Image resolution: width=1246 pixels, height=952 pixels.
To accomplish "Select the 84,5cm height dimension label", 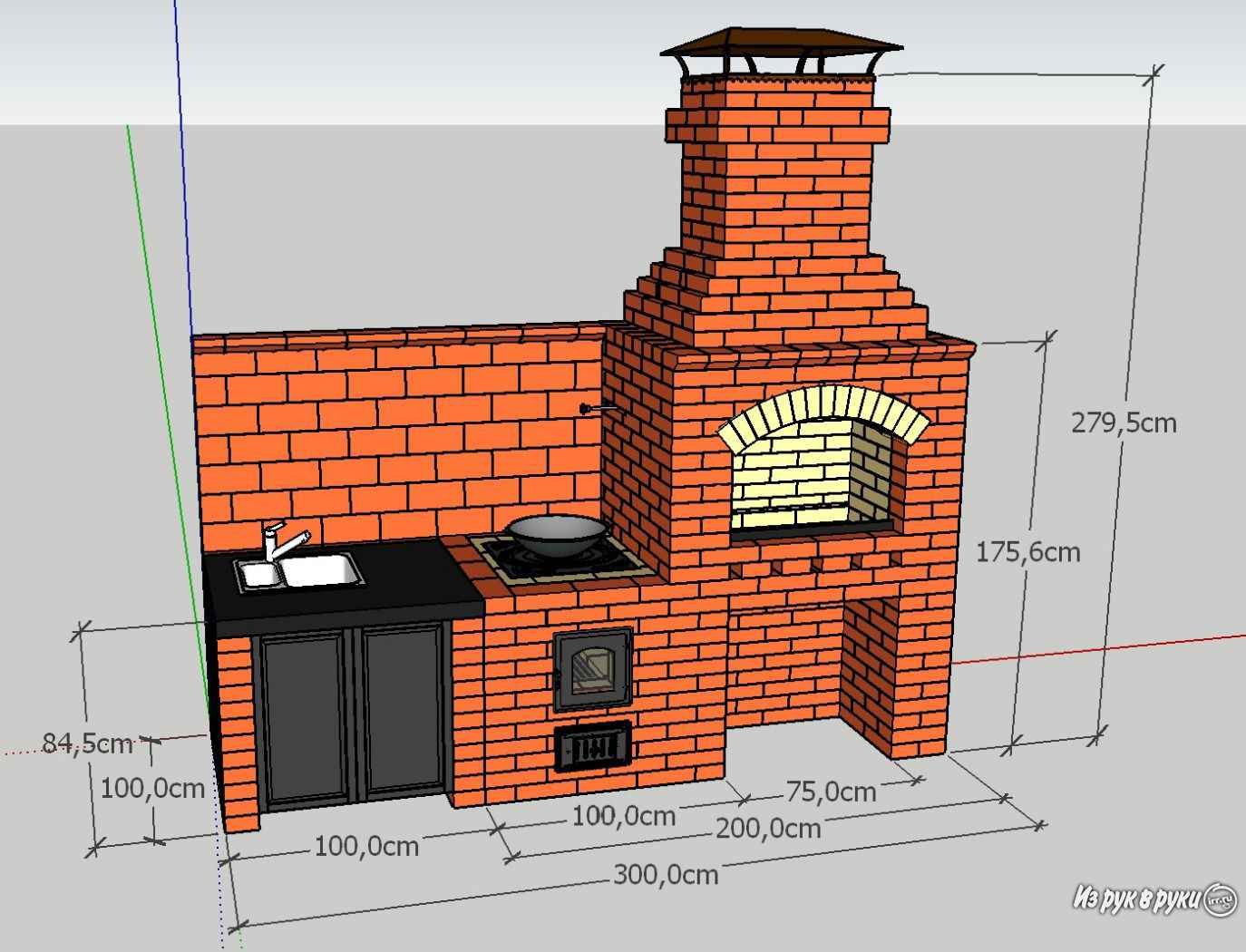I will point(87,743).
